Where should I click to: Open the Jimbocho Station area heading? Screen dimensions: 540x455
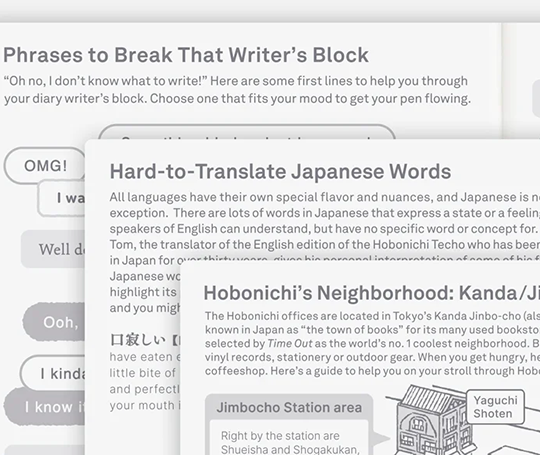[x=289, y=407]
